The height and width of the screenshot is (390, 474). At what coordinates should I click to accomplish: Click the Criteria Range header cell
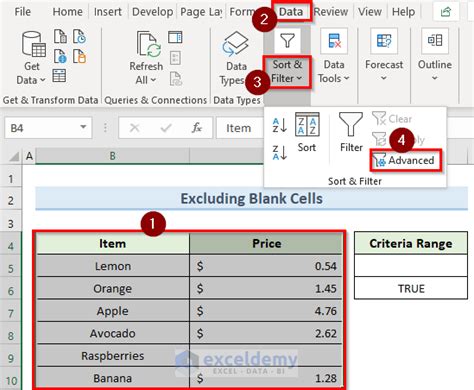click(411, 243)
